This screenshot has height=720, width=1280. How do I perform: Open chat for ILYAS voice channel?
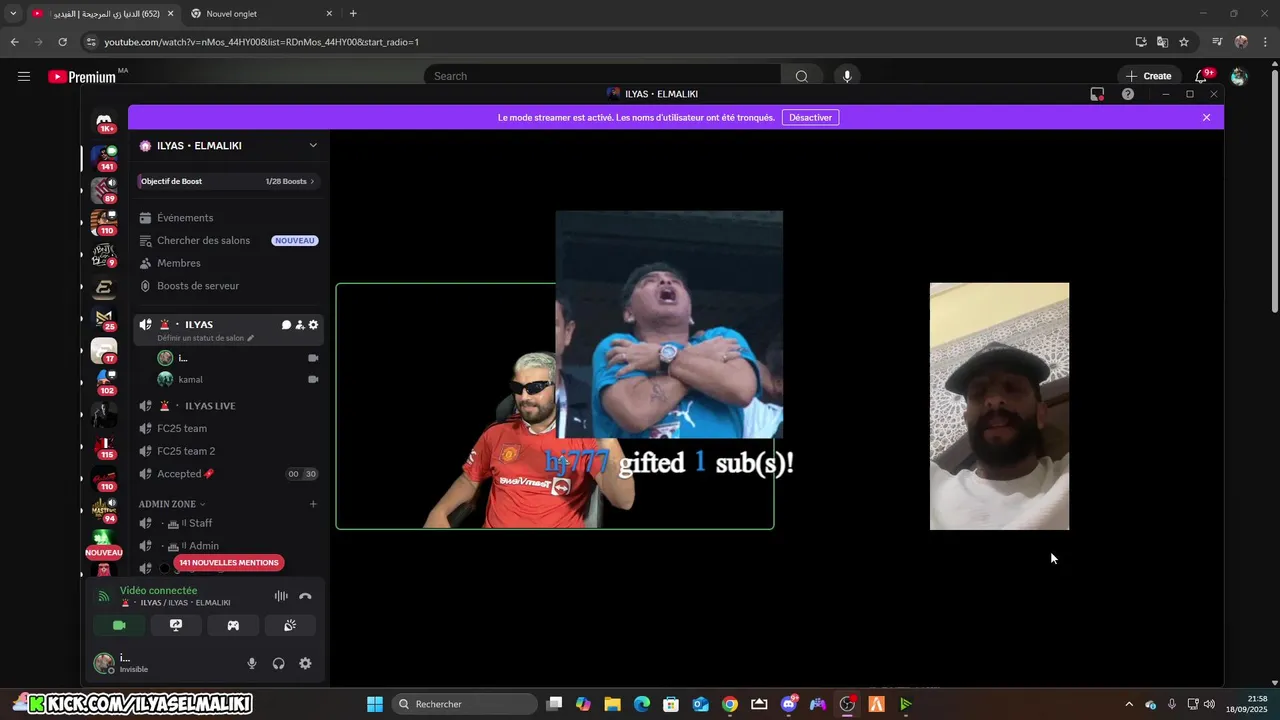click(286, 325)
